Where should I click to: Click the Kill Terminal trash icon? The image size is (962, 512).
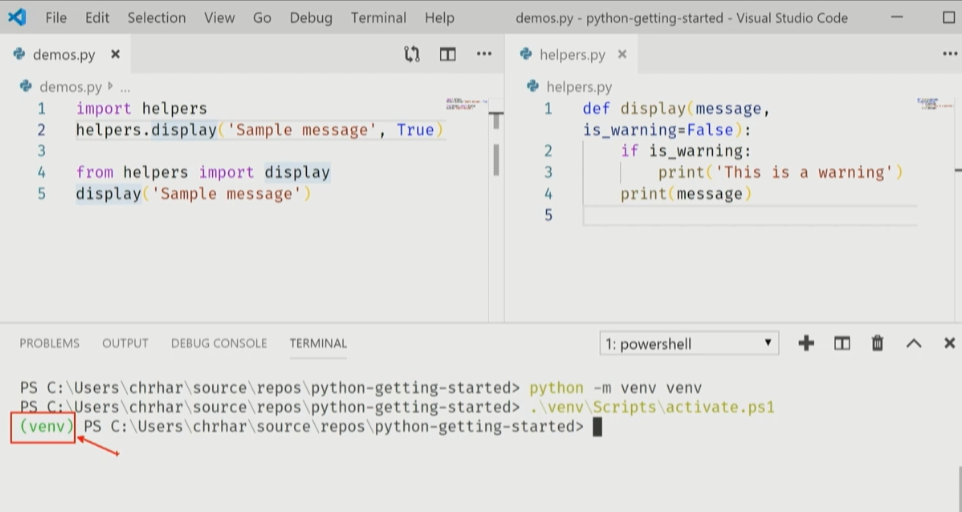click(x=877, y=343)
